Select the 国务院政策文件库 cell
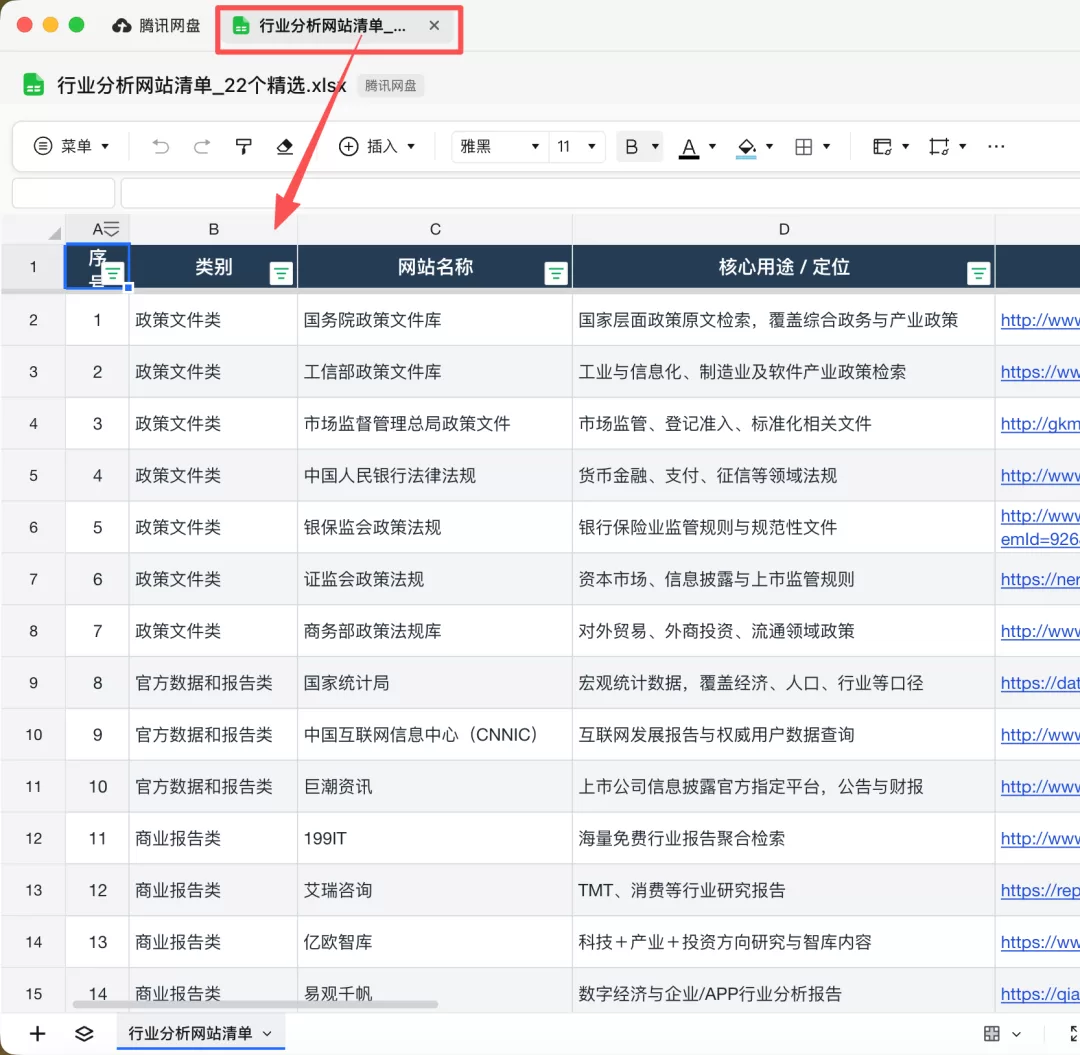 click(435, 320)
